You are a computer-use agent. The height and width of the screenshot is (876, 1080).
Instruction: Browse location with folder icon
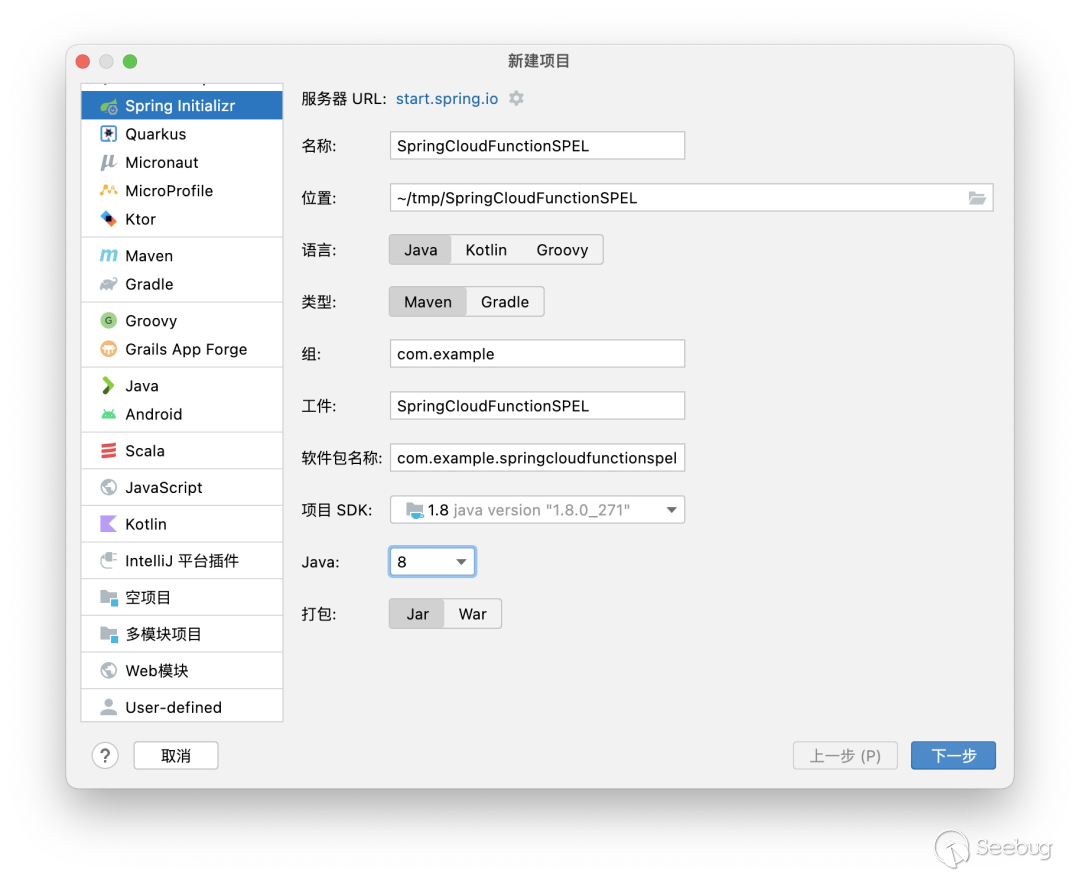coord(977,198)
